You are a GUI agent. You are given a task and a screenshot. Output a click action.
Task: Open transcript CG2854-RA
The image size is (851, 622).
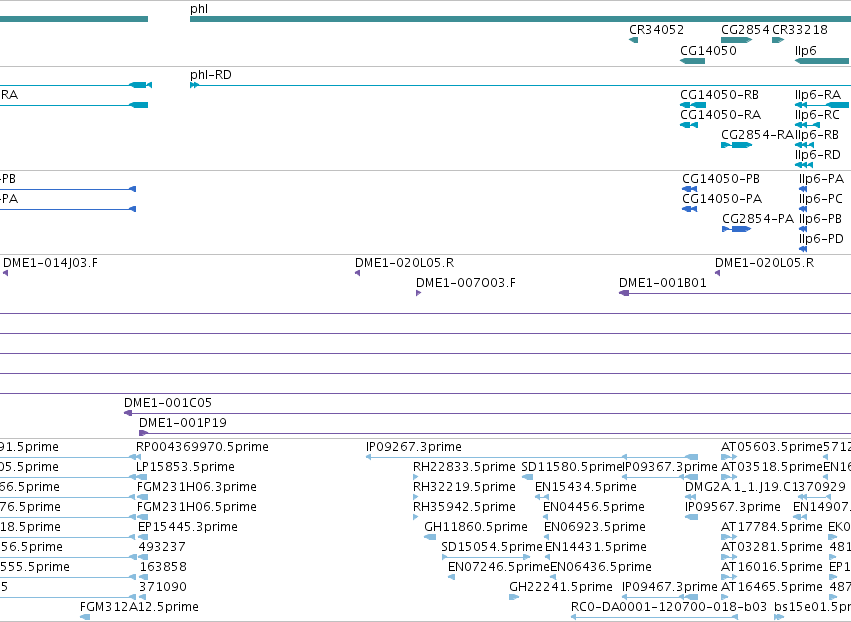pos(757,135)
